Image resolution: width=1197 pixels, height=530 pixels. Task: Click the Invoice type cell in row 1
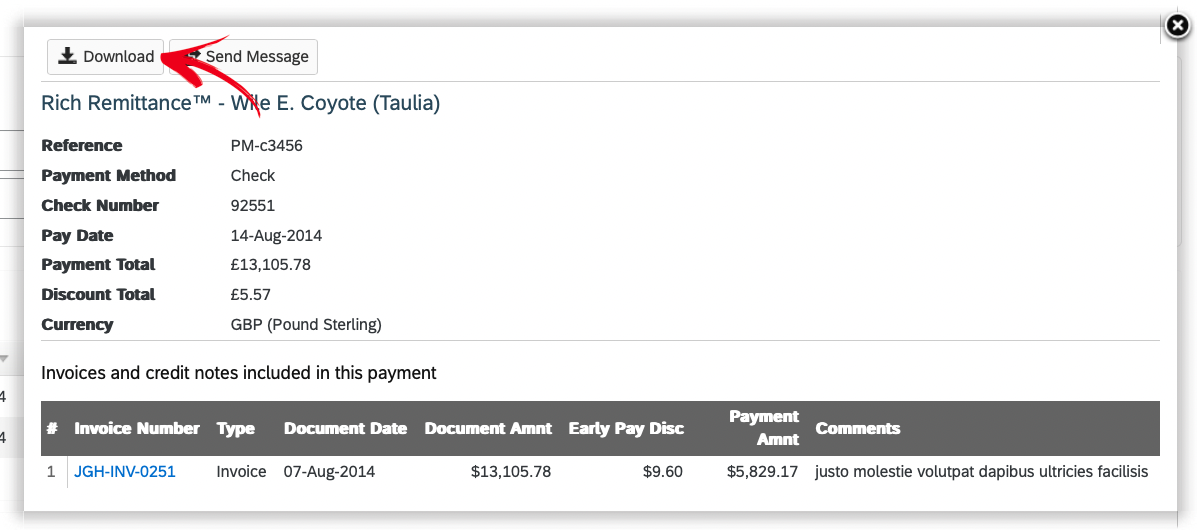241,472
